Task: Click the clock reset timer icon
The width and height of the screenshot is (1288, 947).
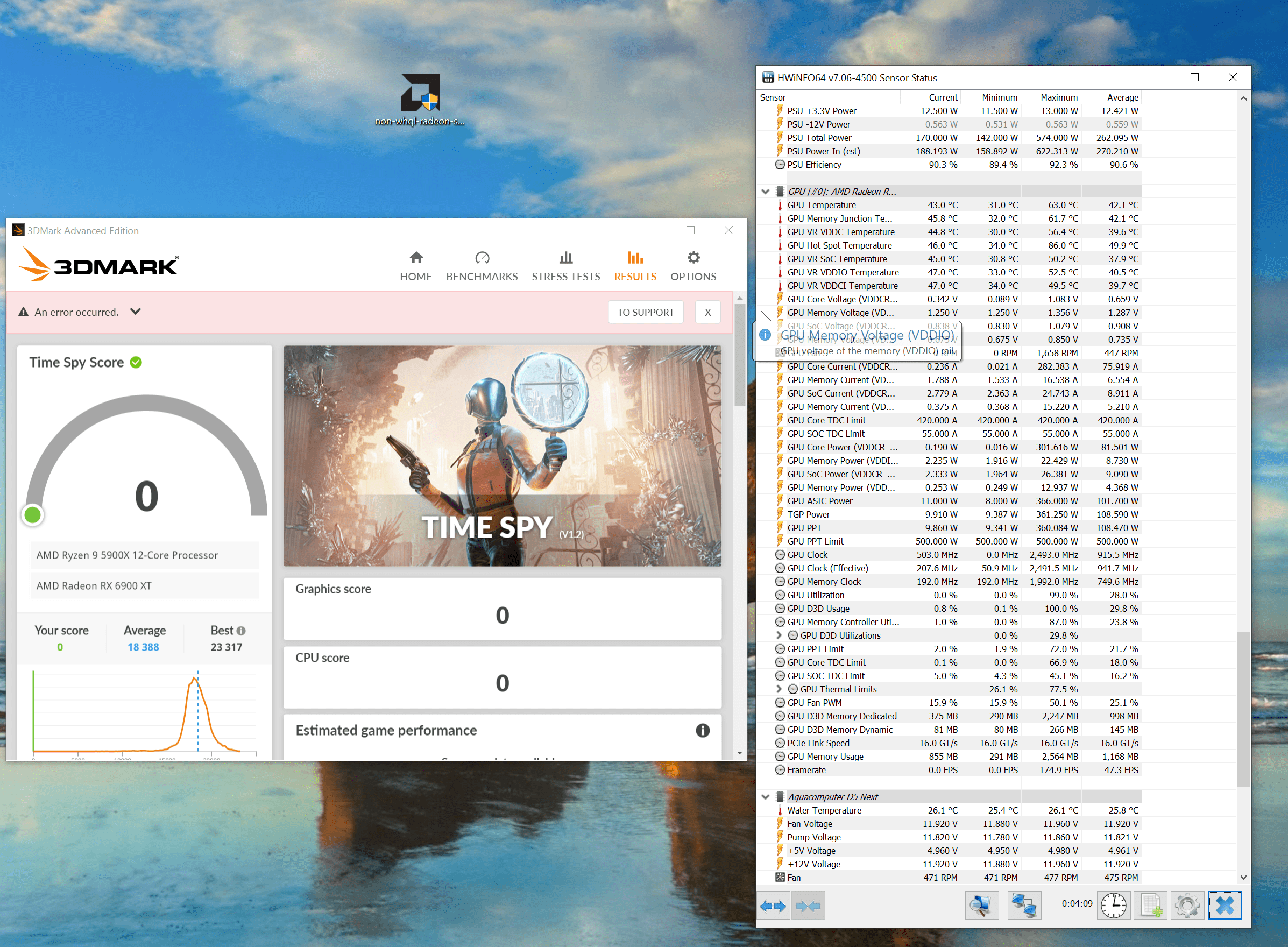Action: click(x=1113, y=906)
